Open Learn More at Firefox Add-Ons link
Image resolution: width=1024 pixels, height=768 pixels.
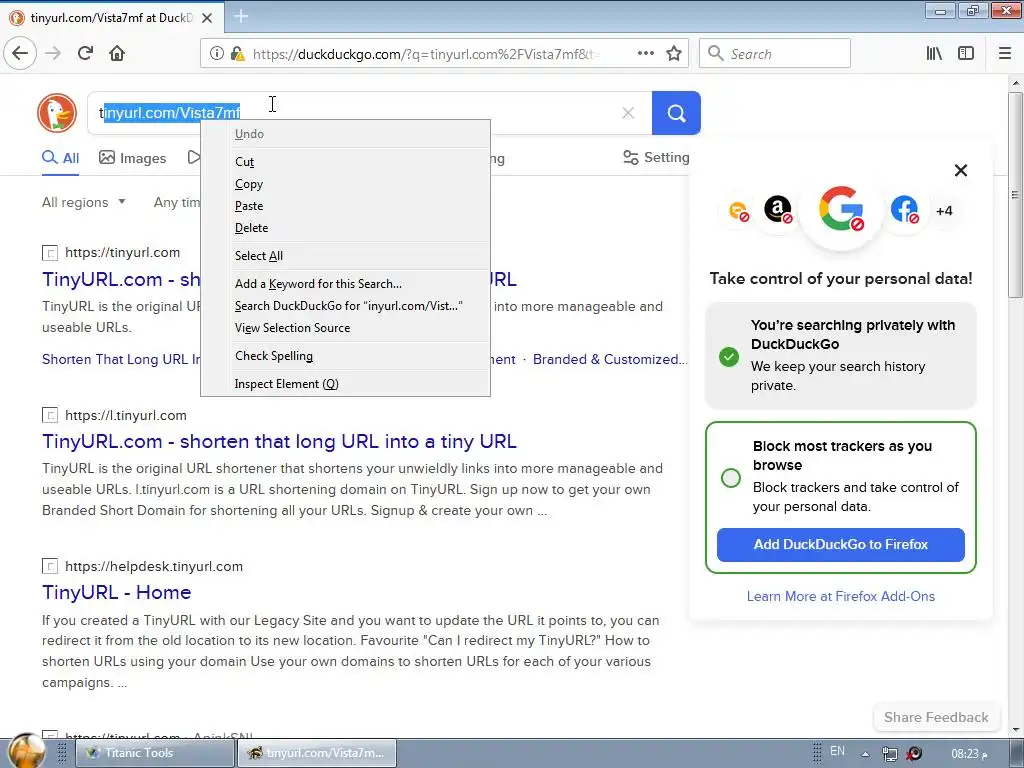tap(840, 596)
